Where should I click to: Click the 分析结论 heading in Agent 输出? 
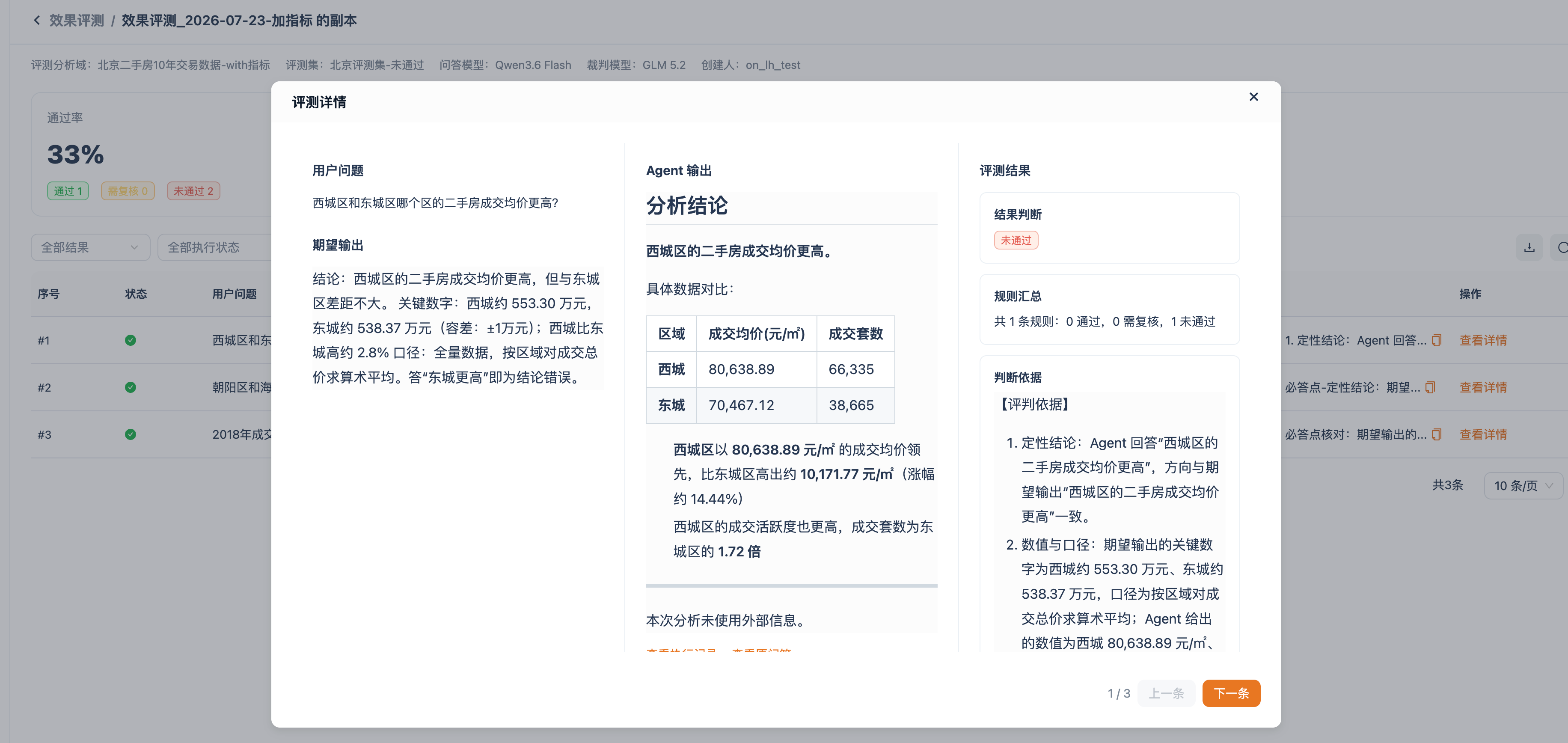coord(686,206)
